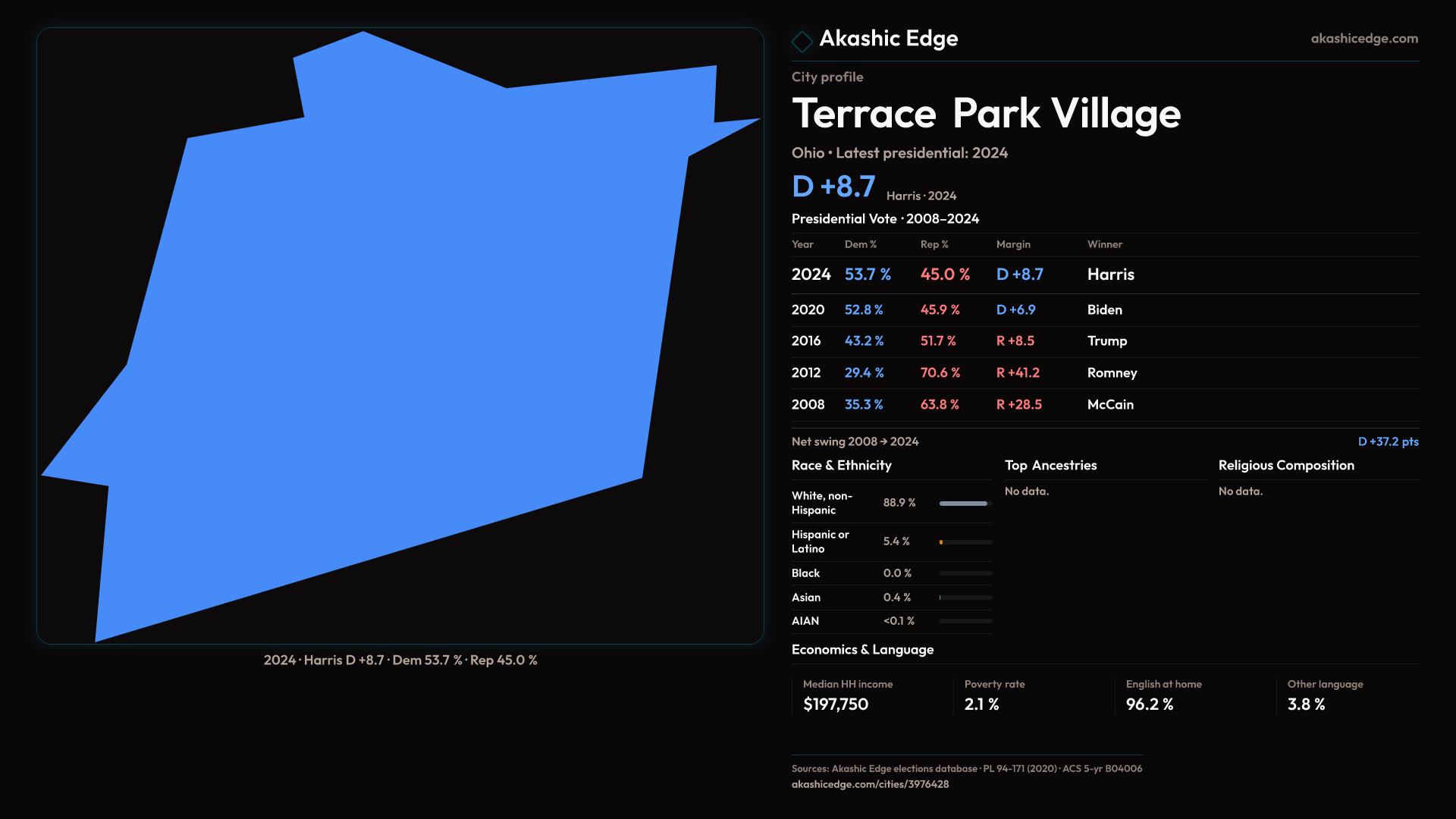Select the 2020 Biden result row

click(x=1104, y=310)
